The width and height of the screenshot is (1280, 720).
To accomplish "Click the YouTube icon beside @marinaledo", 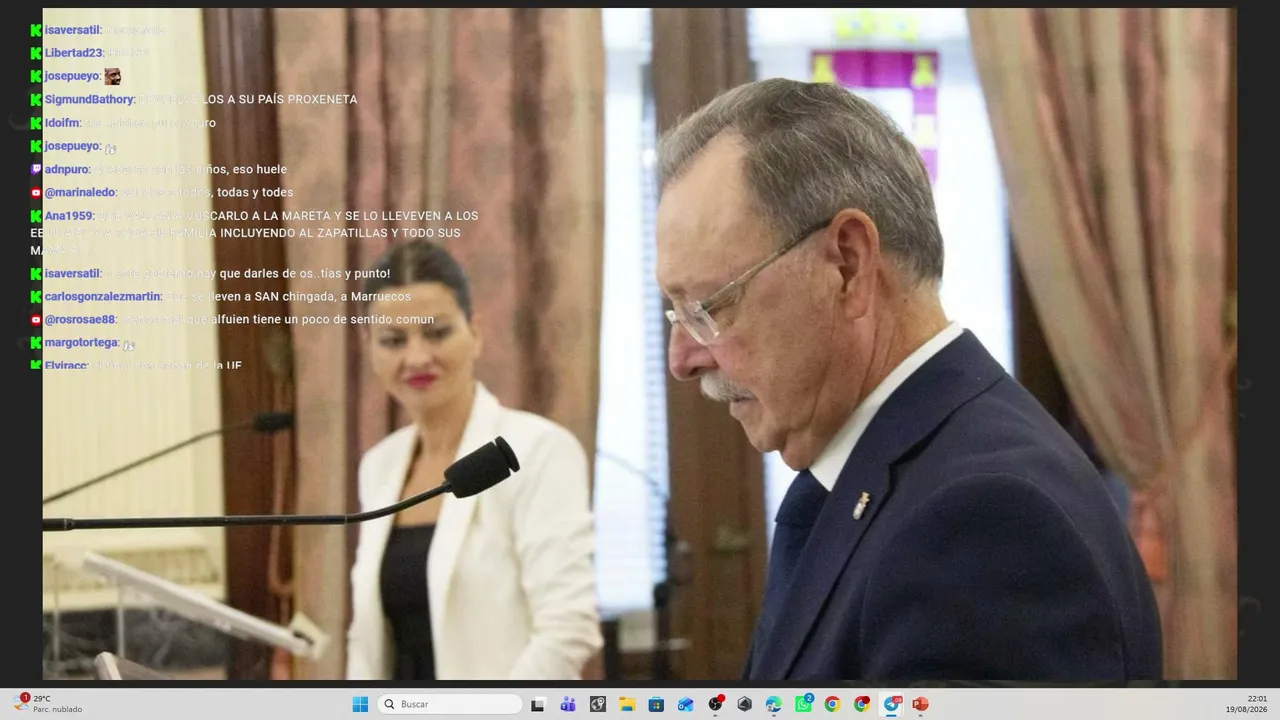I will tap(36, 192).
